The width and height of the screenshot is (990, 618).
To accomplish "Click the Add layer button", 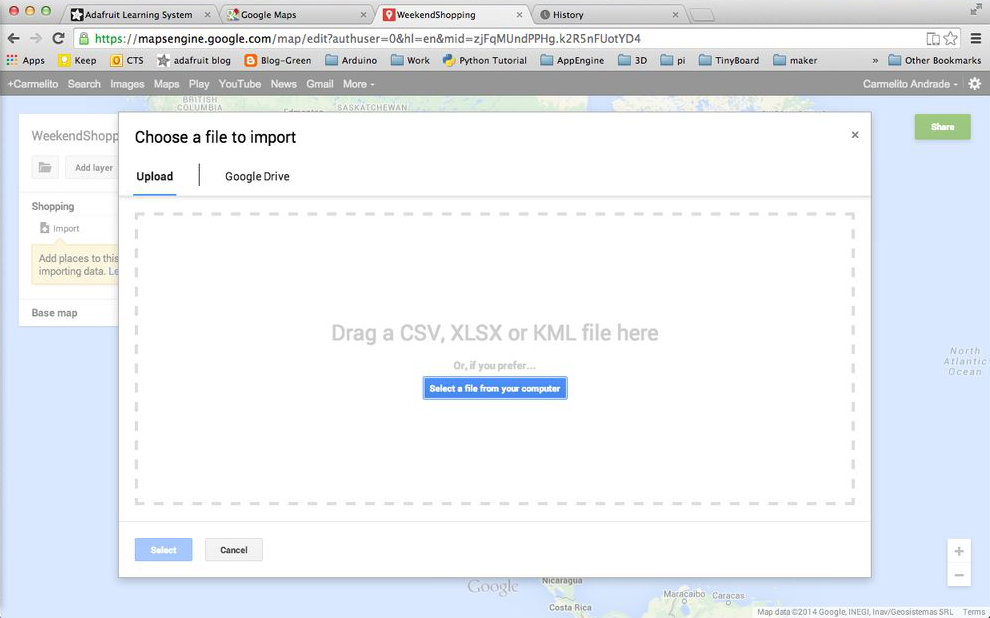I will pos(93,167).
